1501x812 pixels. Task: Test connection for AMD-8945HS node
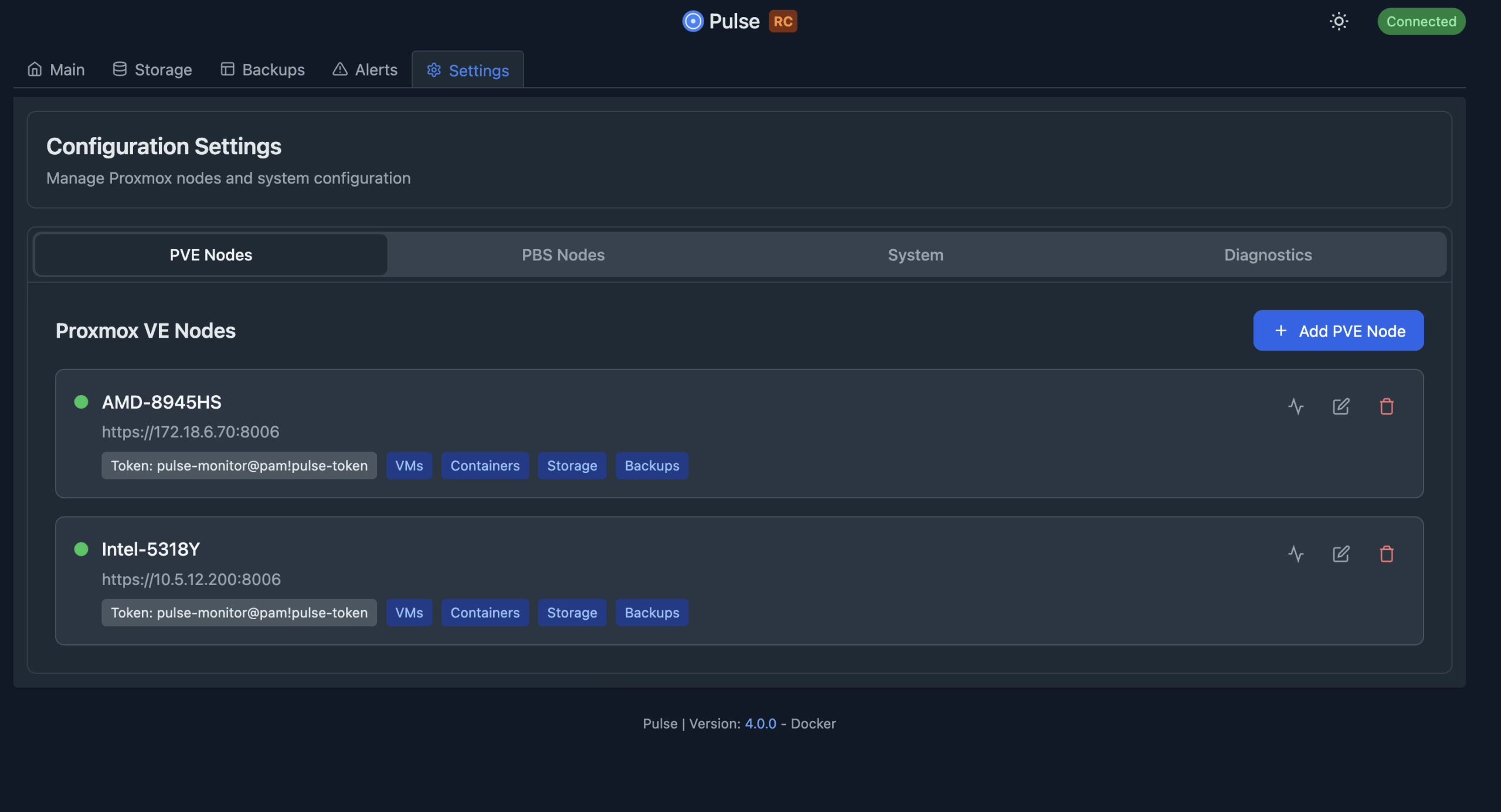click(x=1296, y=406)
